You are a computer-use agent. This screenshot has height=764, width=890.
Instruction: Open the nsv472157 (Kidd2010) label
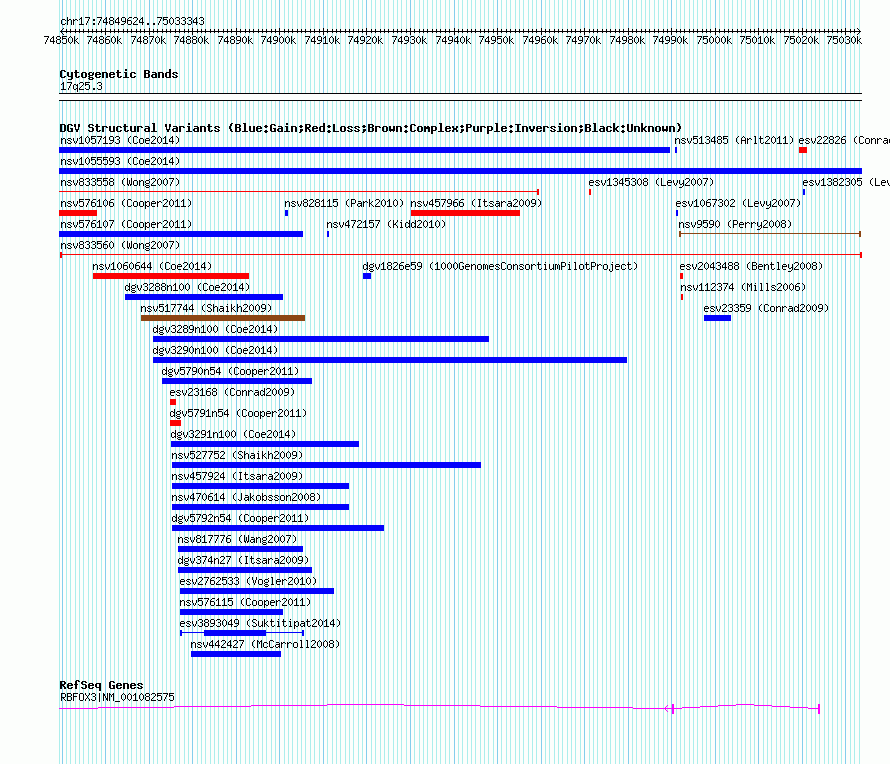(386, 224)
